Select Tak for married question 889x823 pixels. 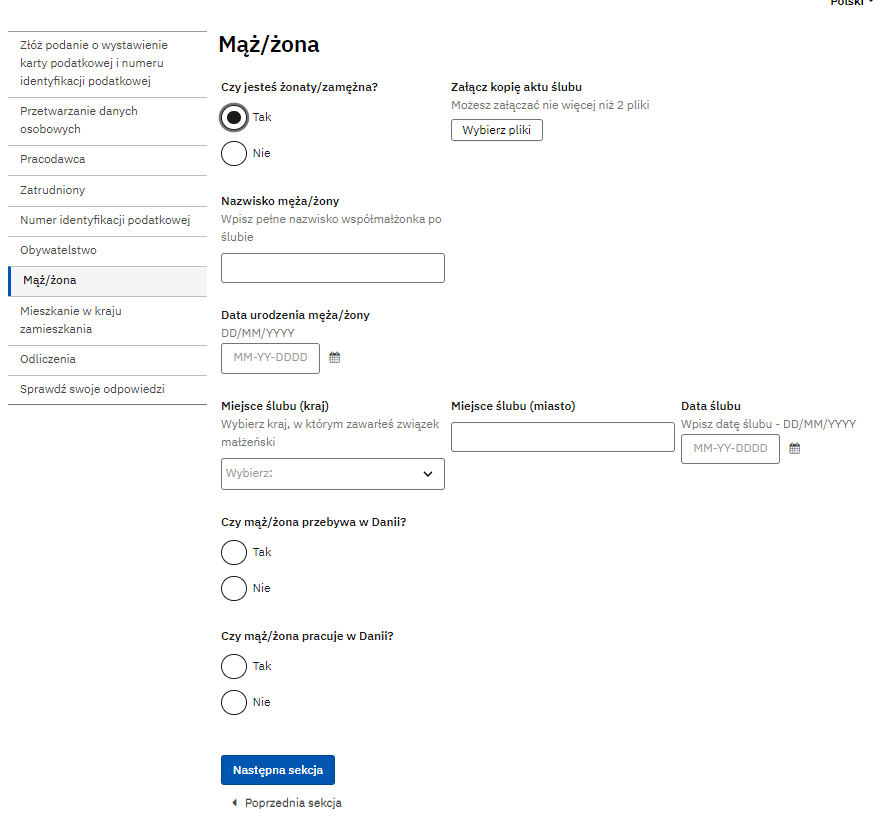click(234, 117)
